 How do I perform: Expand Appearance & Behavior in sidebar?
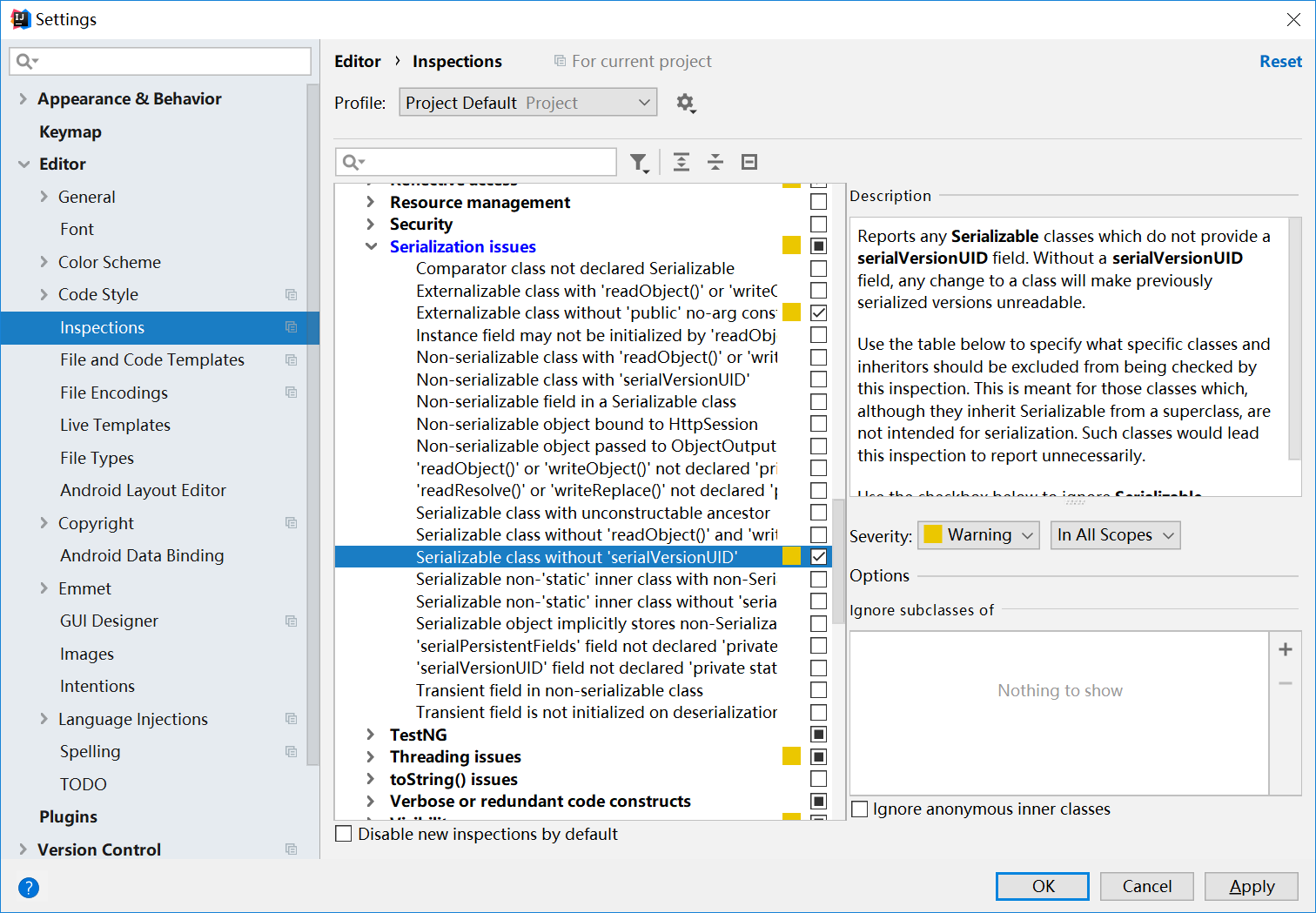coord(23,99)
